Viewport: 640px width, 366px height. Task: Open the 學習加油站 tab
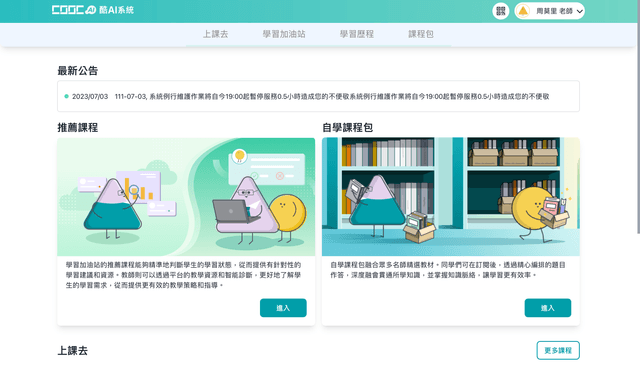pos(284,34)
